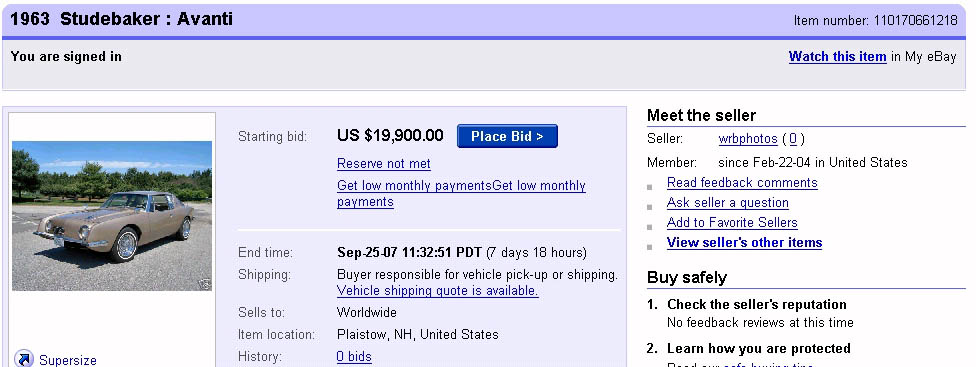
Task: Click bullet beside View seller's other items
Action: pyautogui.click(x=650, y=247)
